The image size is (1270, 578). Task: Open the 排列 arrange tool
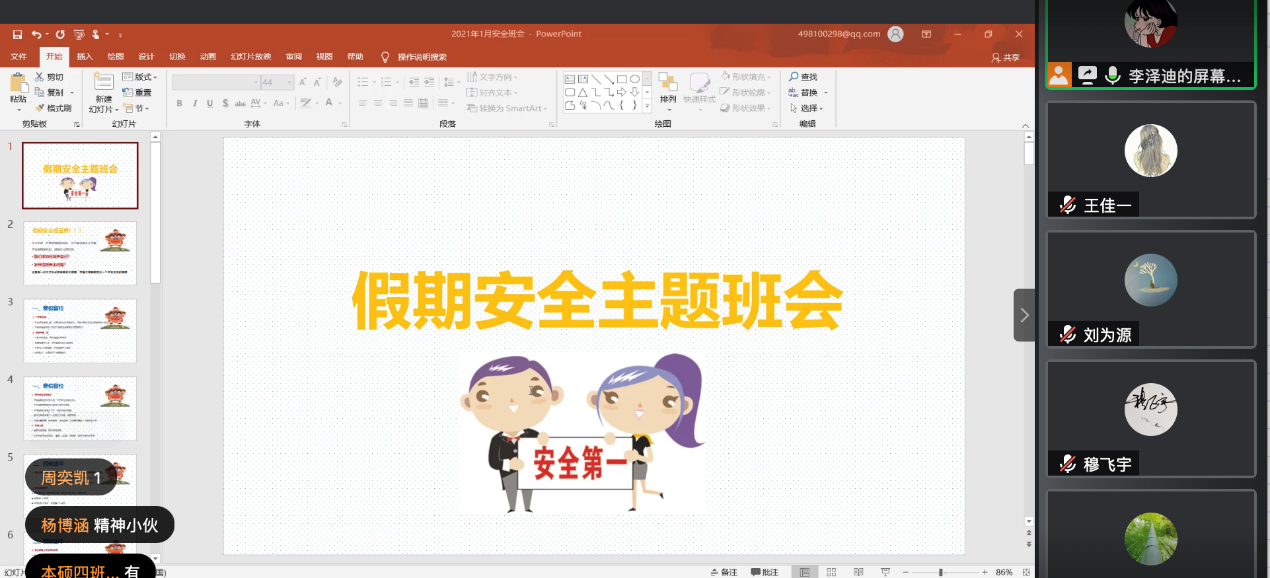(x=667, y=90)
